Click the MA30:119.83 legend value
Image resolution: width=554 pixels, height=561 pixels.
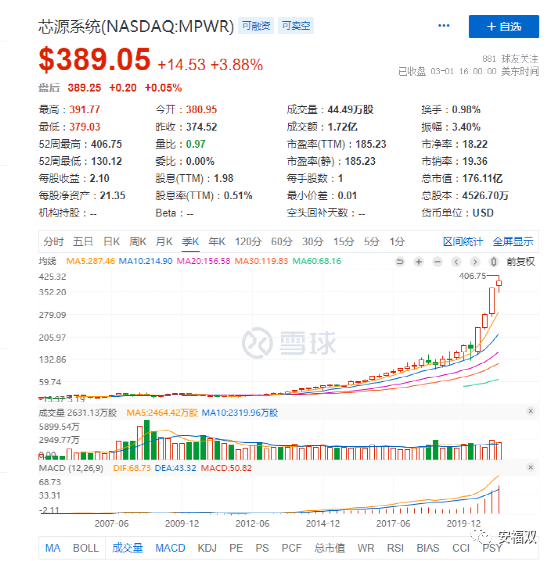tap(261, 261)
